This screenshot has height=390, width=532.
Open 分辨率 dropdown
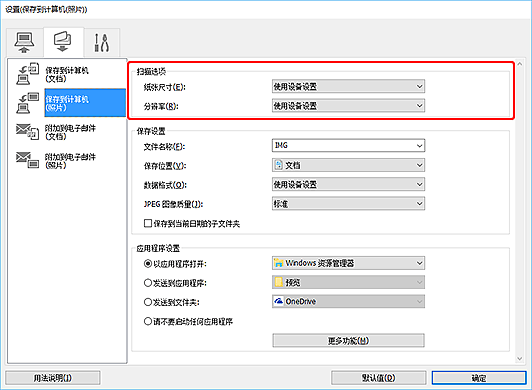click(x=348, y=106)
